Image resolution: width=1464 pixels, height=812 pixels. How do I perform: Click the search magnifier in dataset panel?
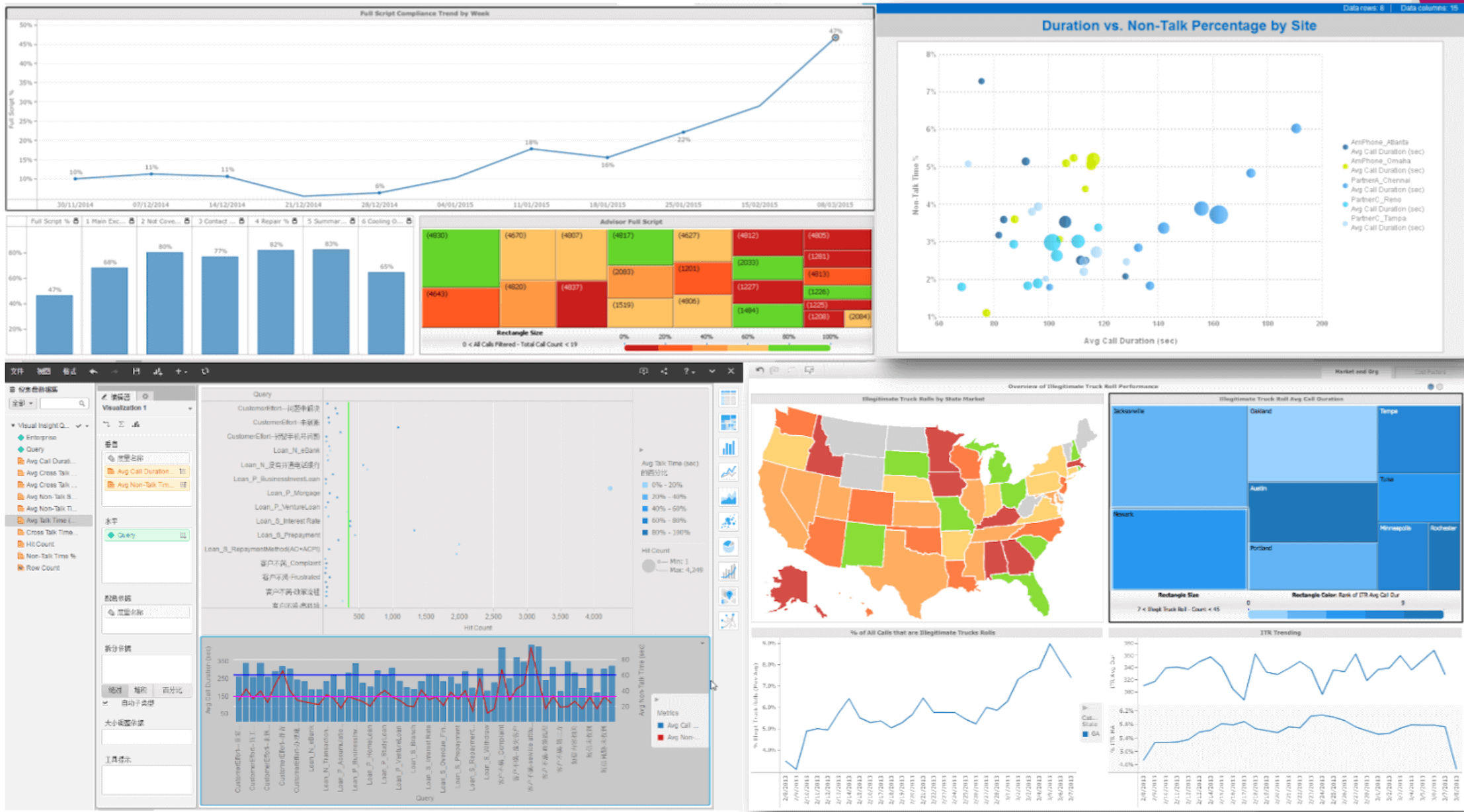(82, 403)
